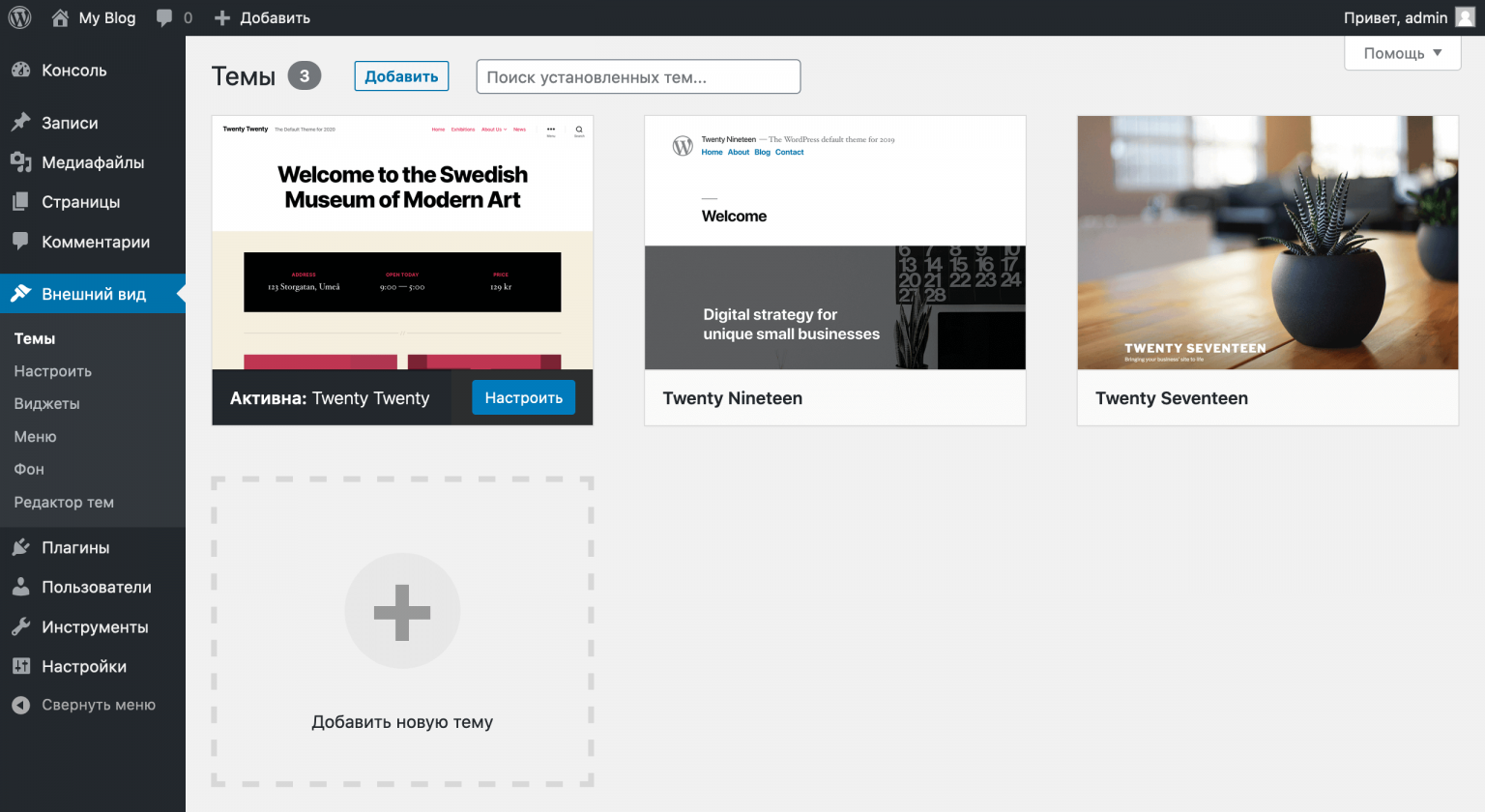Click the WordPress logo in admin bar

point(19,17)
